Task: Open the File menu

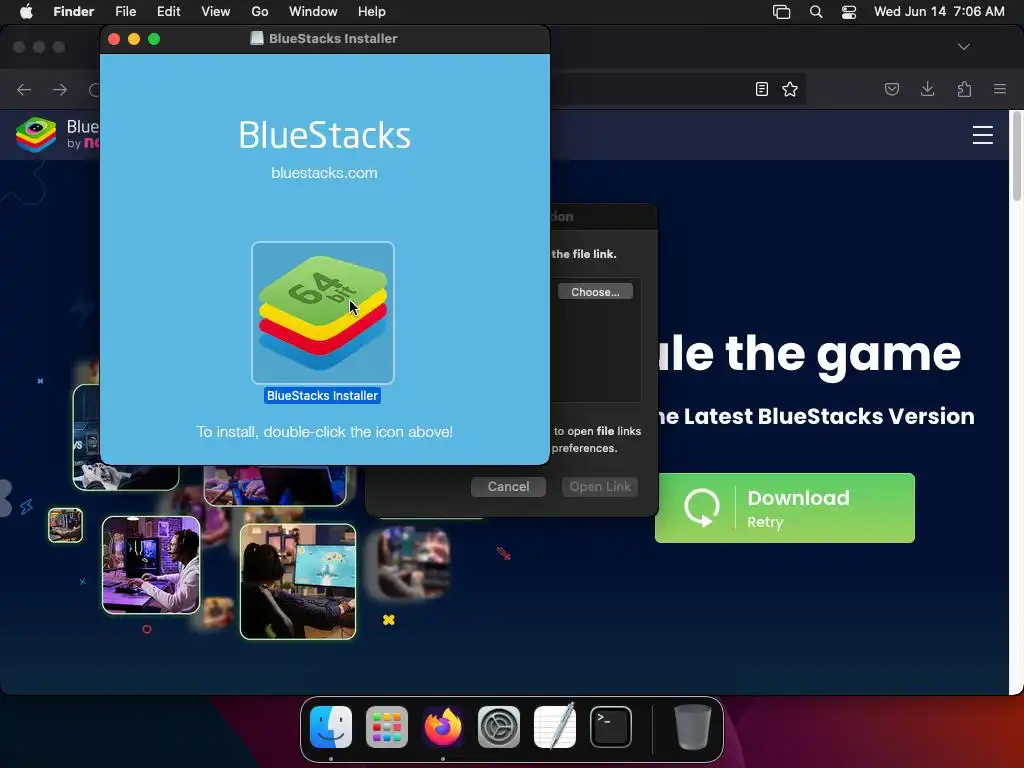Action: pos(125,12)
